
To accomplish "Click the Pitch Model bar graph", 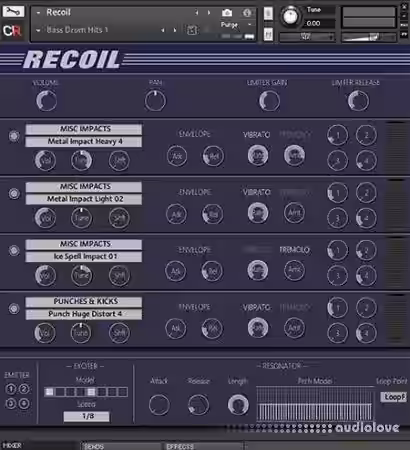I will tap(315, 403).
